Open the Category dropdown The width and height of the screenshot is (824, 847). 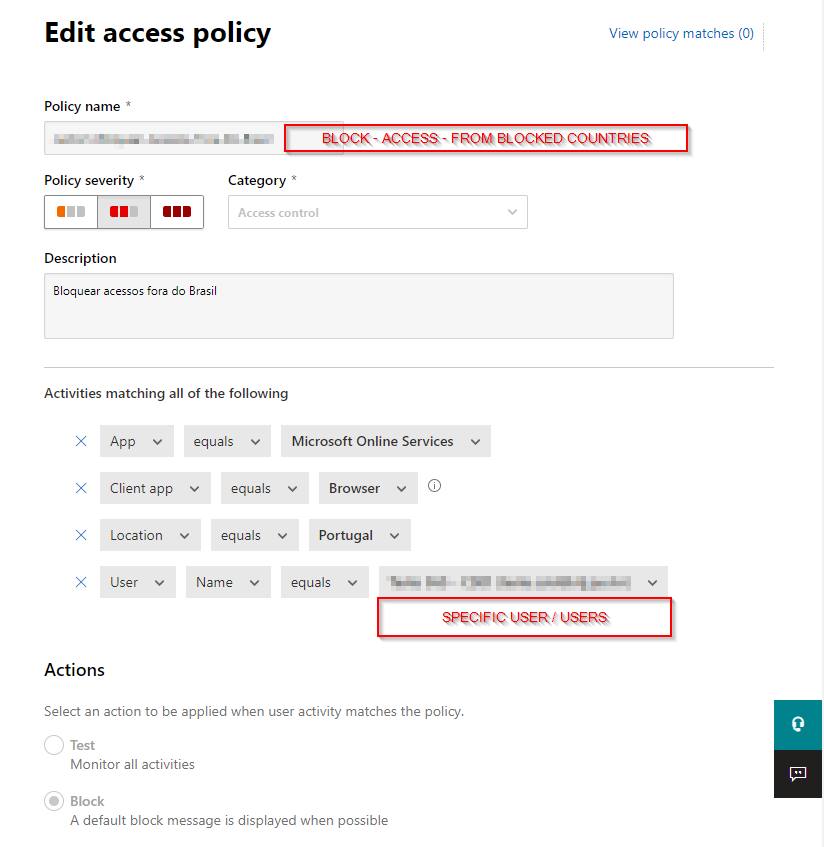[x=378, y=211]
